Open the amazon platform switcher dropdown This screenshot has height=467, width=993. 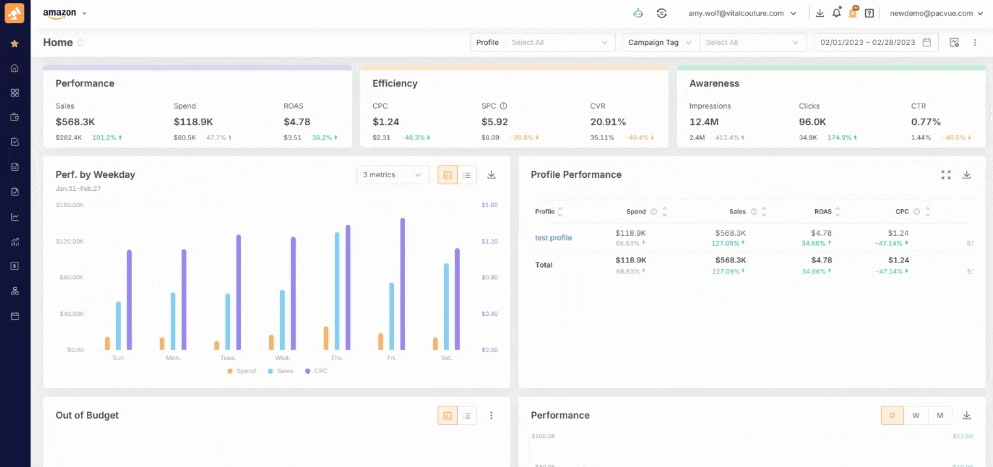65,13
